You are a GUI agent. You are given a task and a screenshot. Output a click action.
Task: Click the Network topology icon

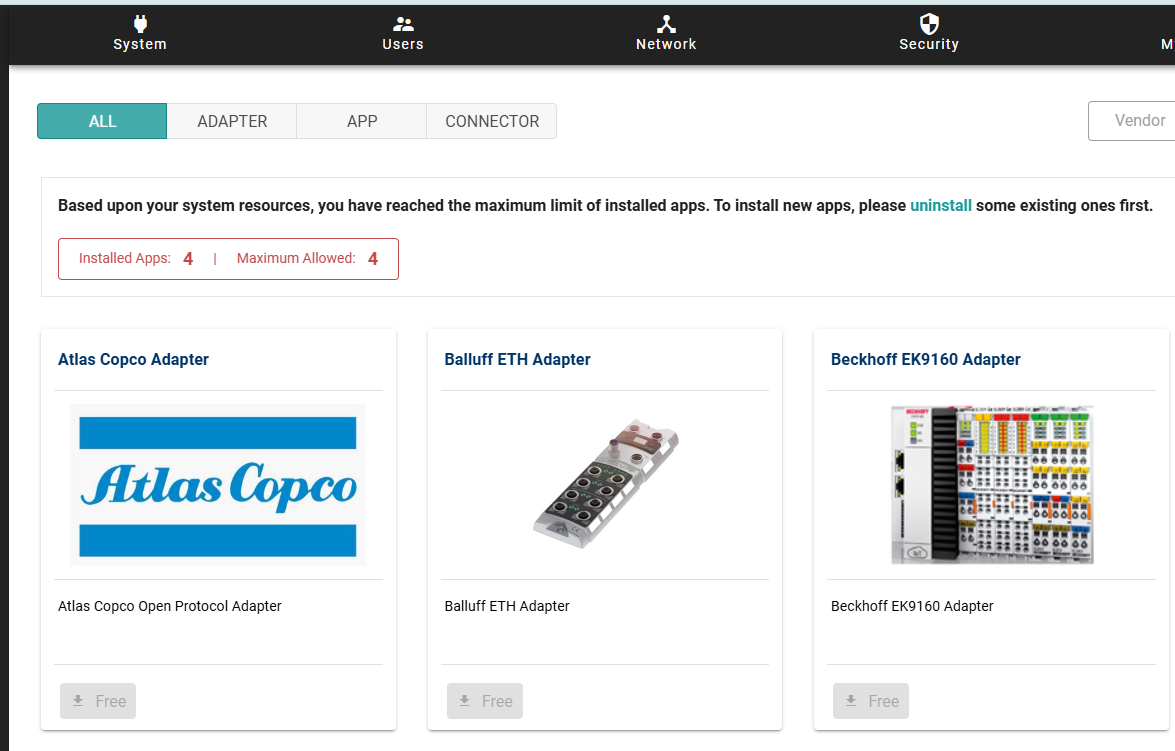click(x=666, y=24)
